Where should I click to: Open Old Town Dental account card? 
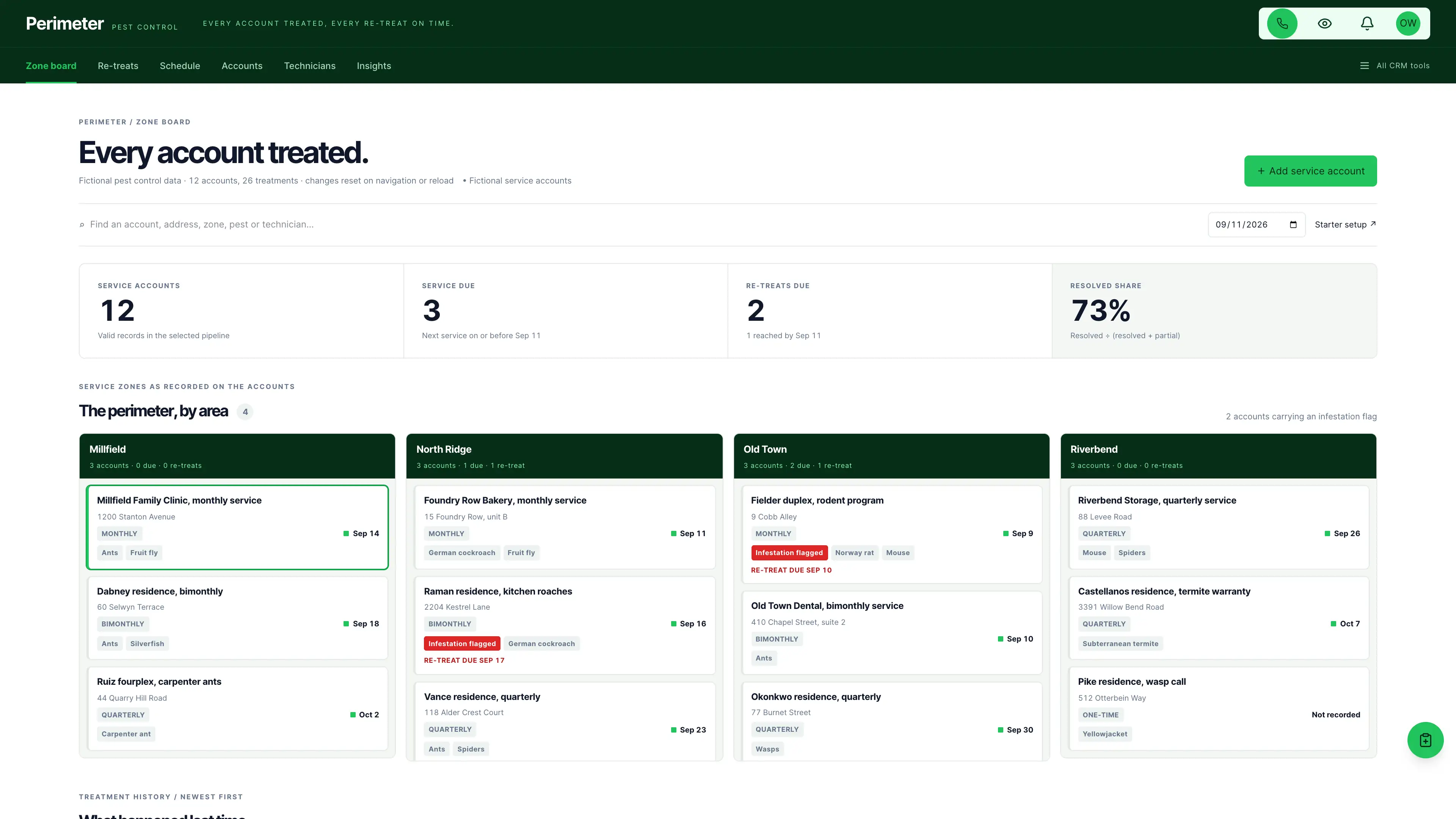(892, 632)
